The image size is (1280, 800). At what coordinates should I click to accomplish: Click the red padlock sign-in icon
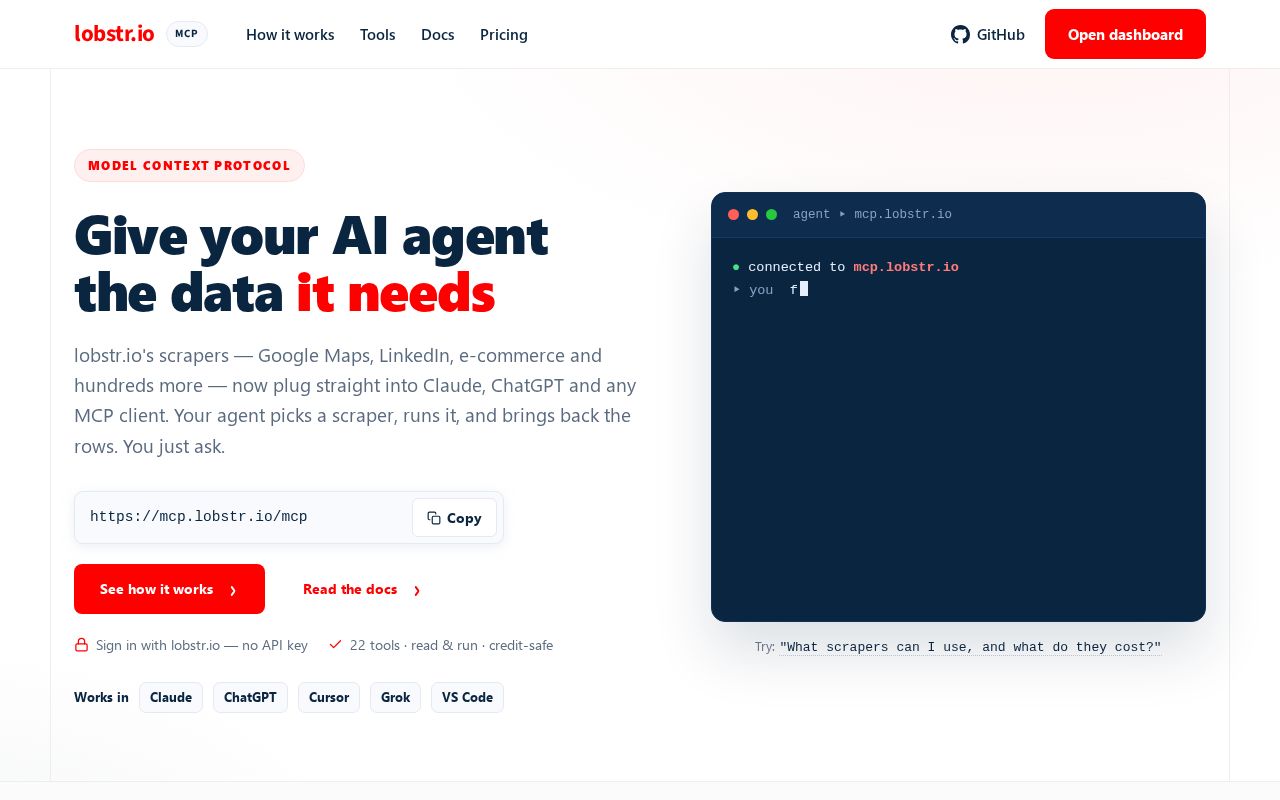tap(81, 645)
